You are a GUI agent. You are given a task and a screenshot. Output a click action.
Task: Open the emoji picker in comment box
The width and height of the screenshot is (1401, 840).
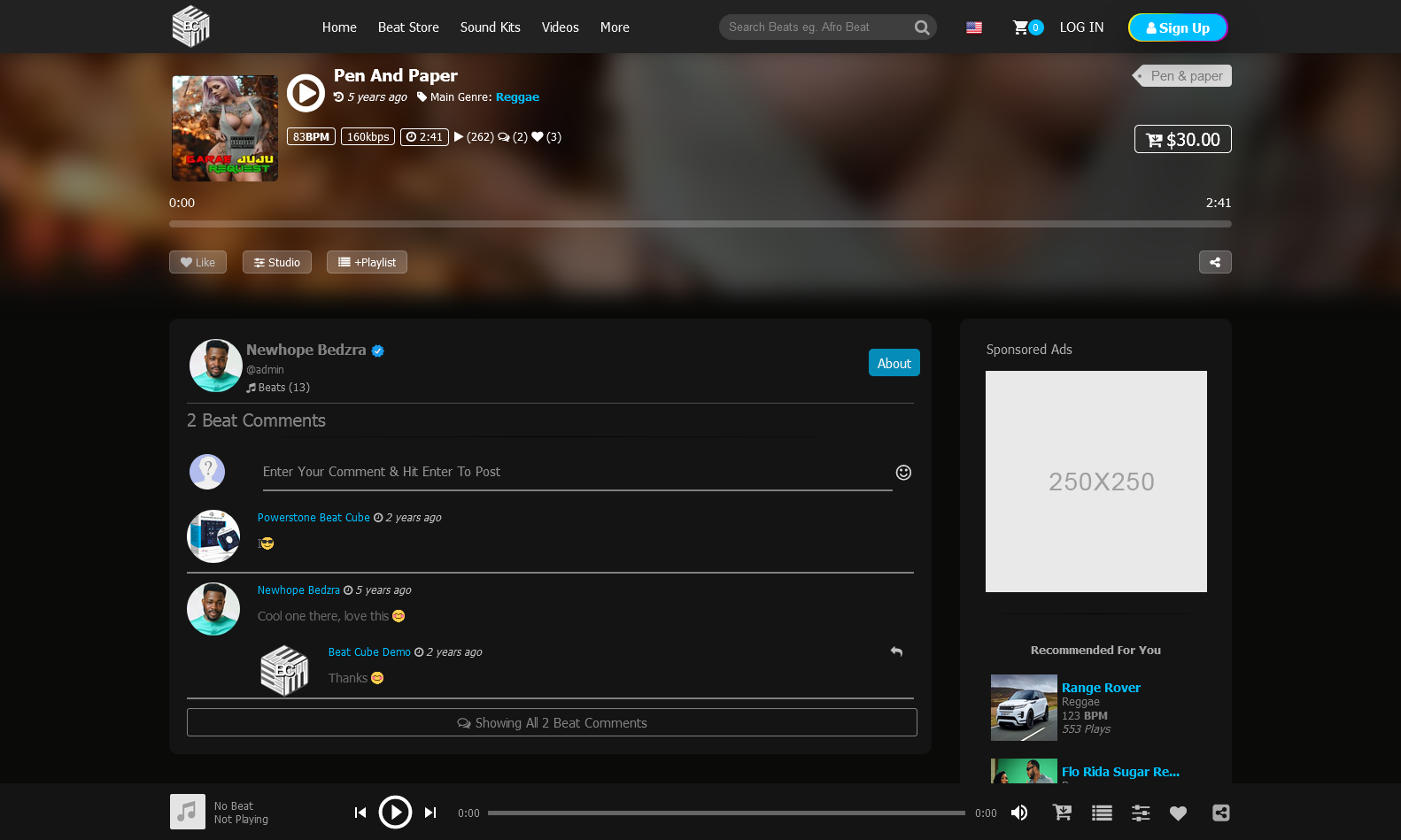coord(903,473)
